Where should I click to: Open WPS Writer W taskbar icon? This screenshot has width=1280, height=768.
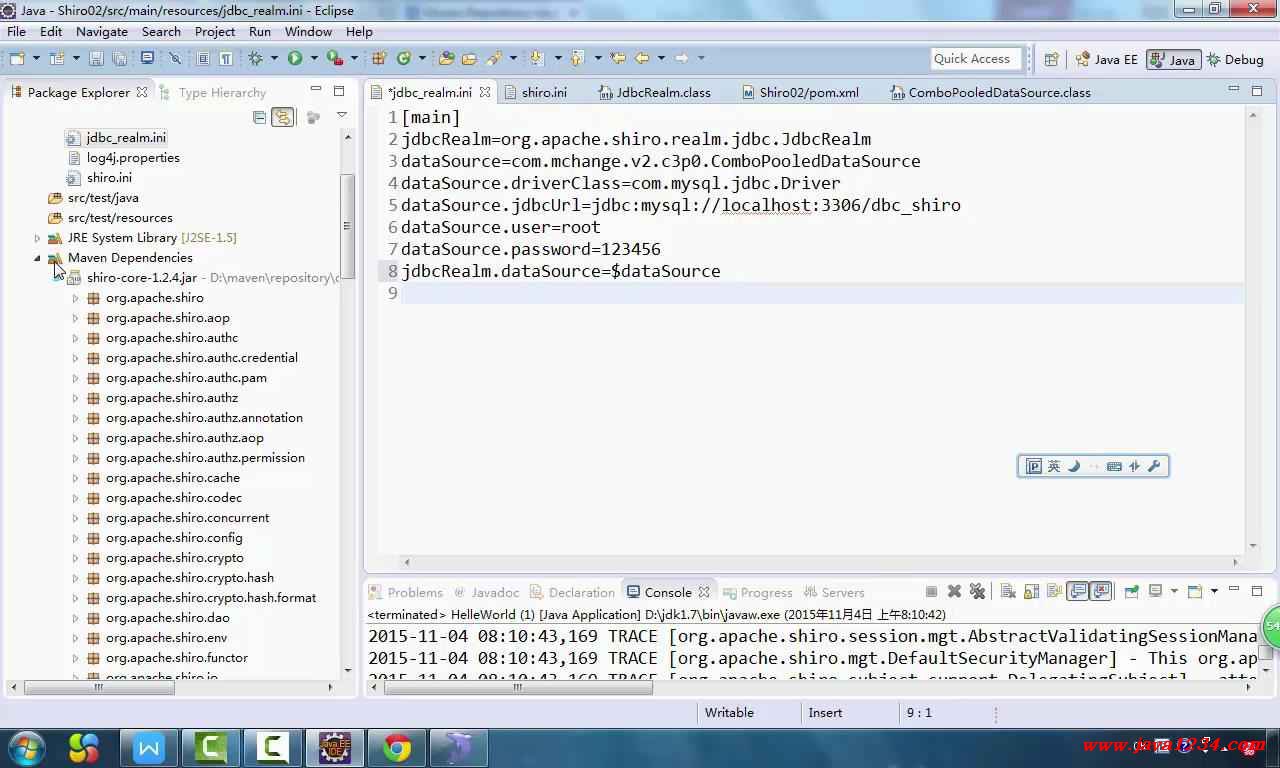[x=148, y=747]
